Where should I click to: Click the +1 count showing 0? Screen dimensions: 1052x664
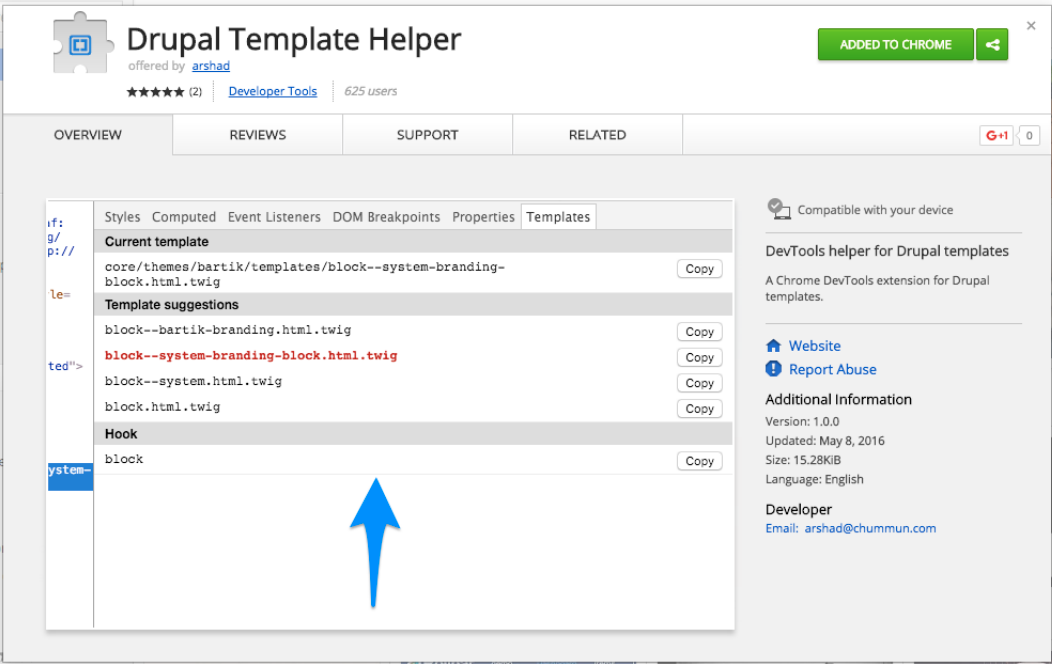(x=1029, y=135)
